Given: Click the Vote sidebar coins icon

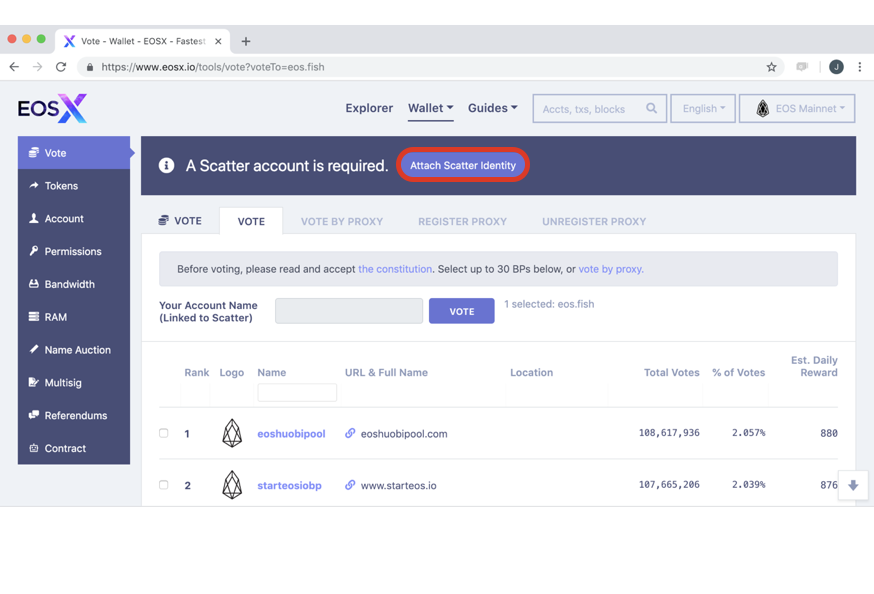Looking at the screenshot, I should click(34, 152).
